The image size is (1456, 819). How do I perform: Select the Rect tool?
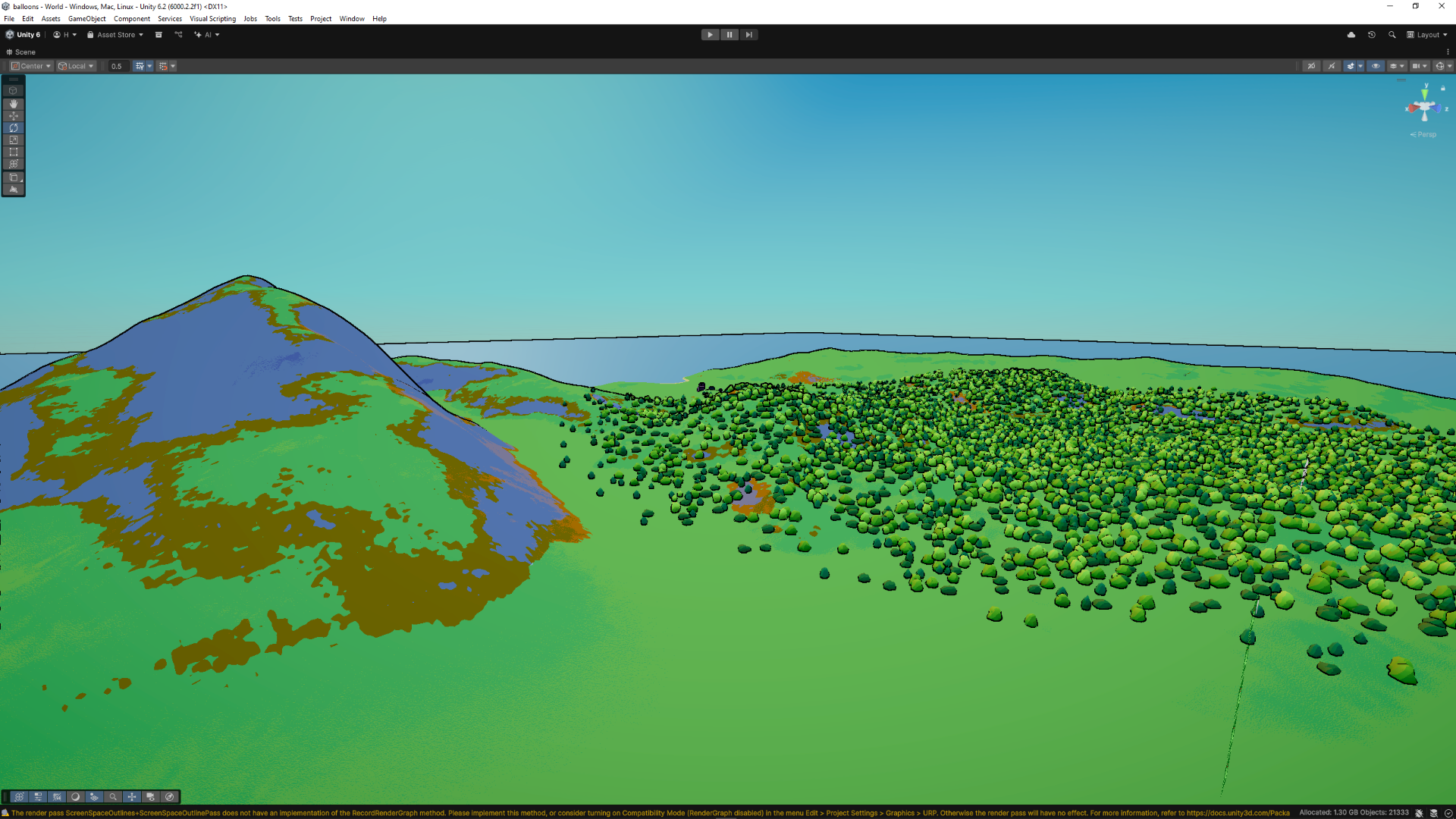[13, 152]
